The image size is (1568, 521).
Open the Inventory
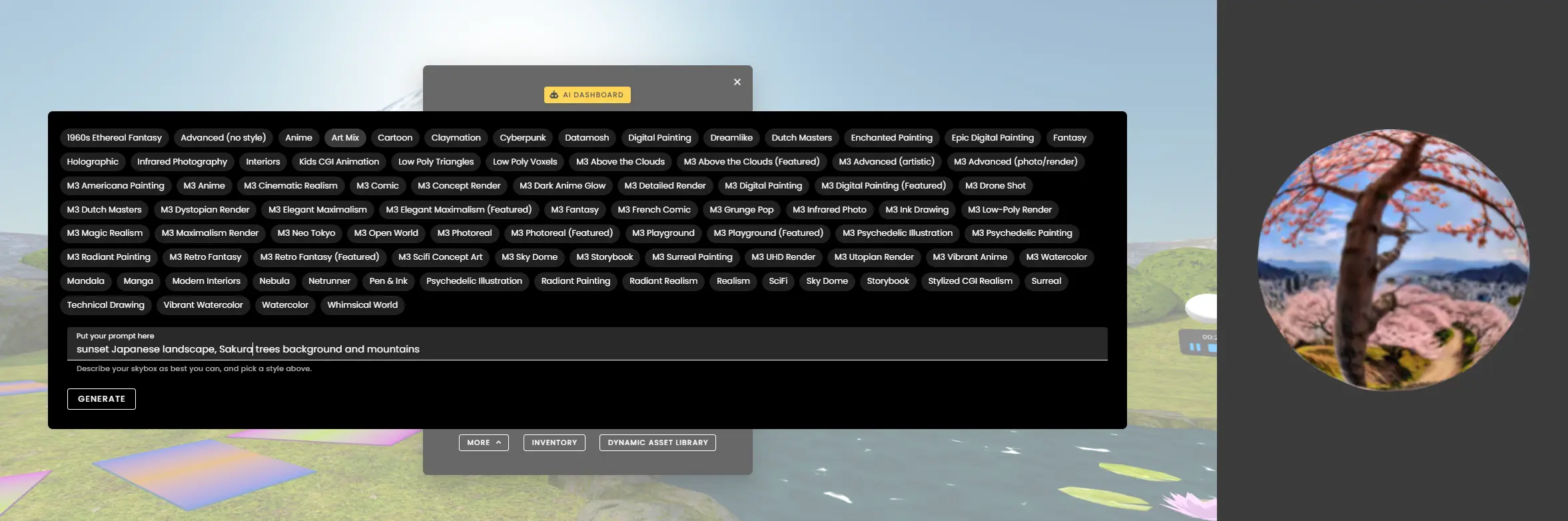coord(554,442)
